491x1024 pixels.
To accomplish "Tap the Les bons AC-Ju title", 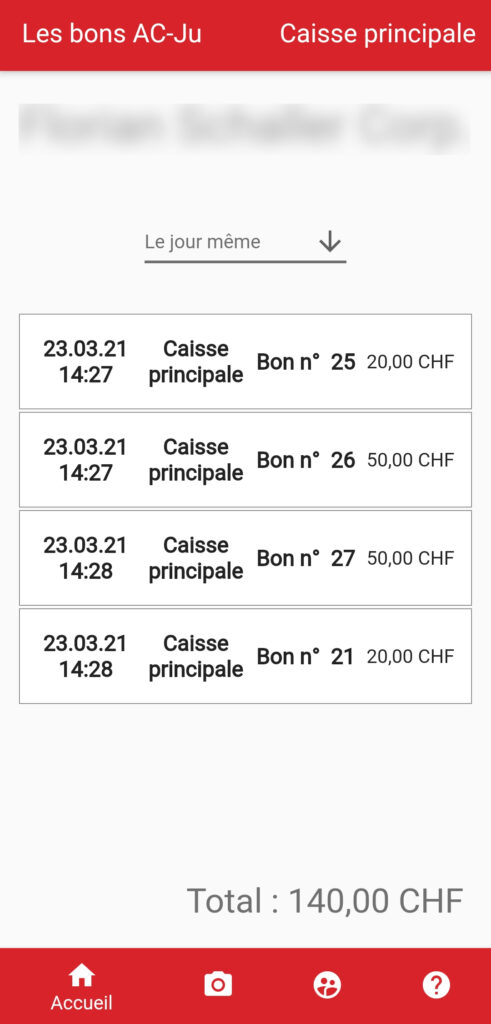I will (112, 34).
